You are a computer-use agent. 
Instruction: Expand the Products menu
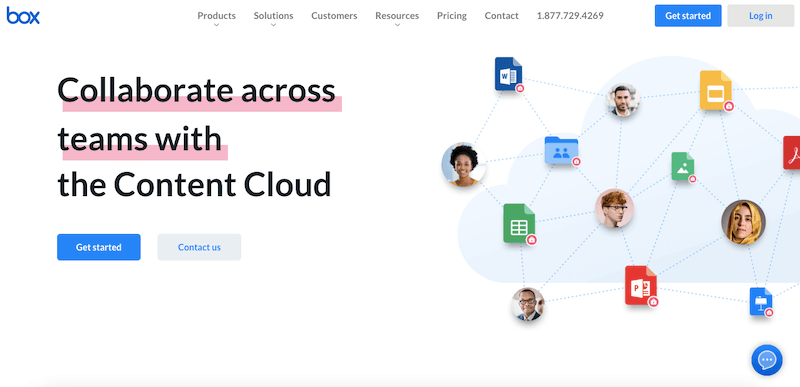[x=216, y=16]
